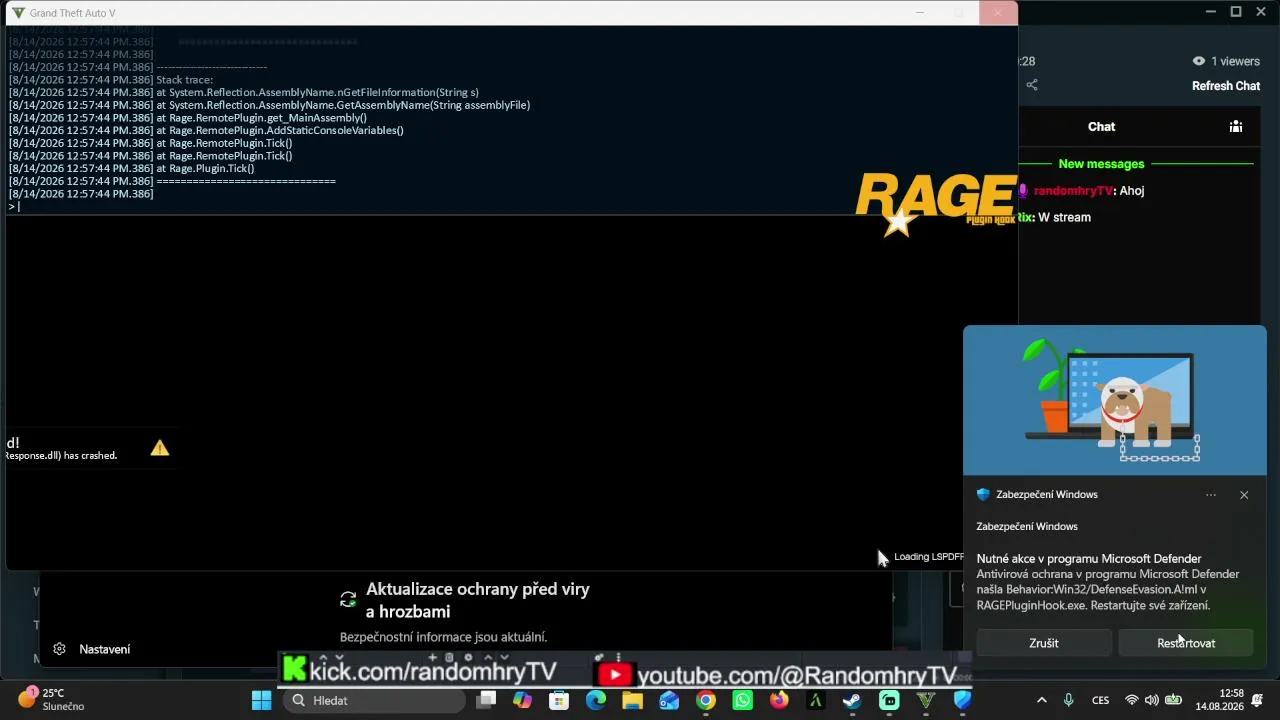
Task: Click the GTA V window title icon
Action: 18,13
